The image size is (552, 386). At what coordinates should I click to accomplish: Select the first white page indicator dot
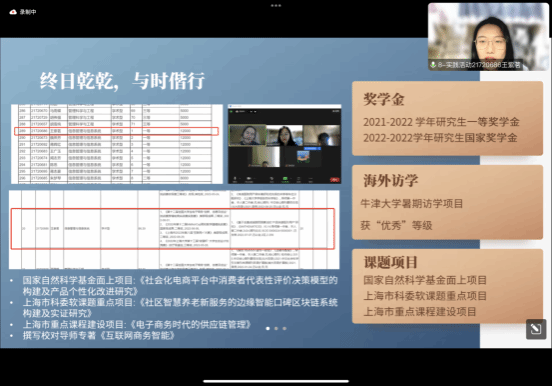coord(268,328)
